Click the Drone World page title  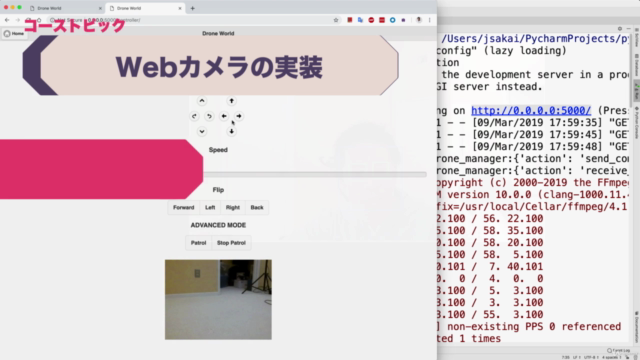218,33
